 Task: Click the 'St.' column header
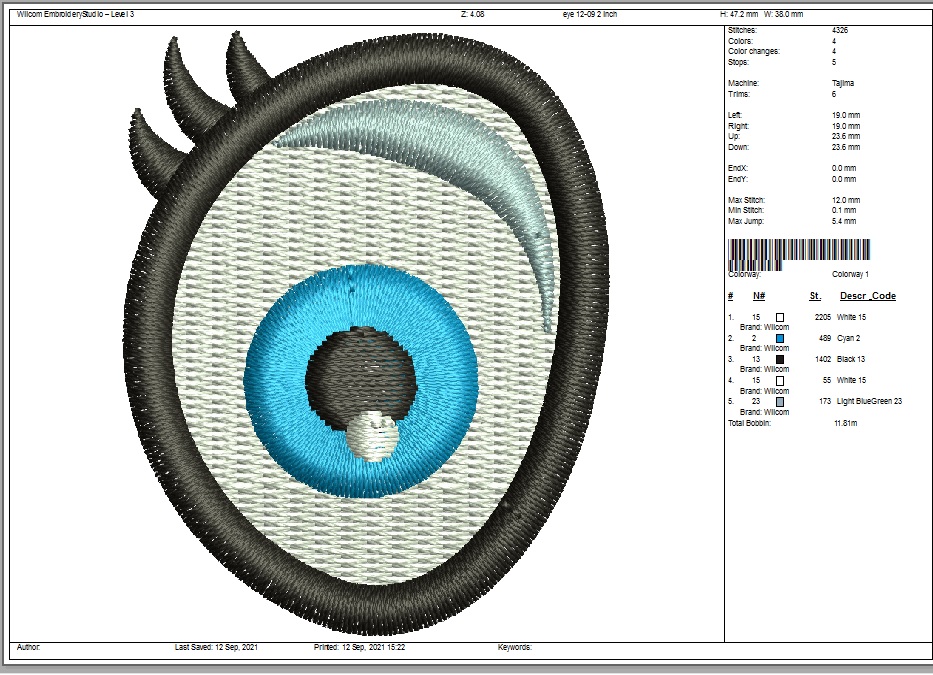[815, 296]
